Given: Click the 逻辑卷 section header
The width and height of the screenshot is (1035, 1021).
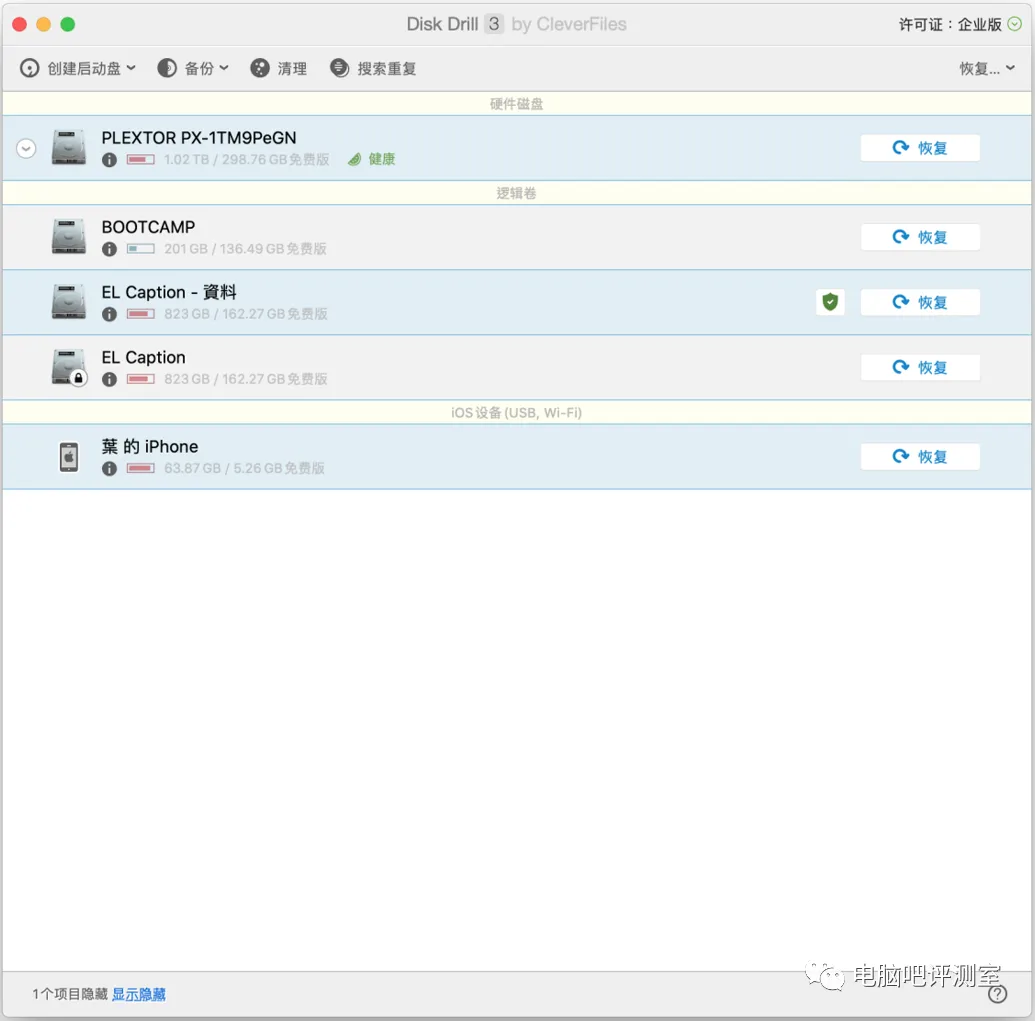Looking at the screenshot, I should [x=517, y=193].
